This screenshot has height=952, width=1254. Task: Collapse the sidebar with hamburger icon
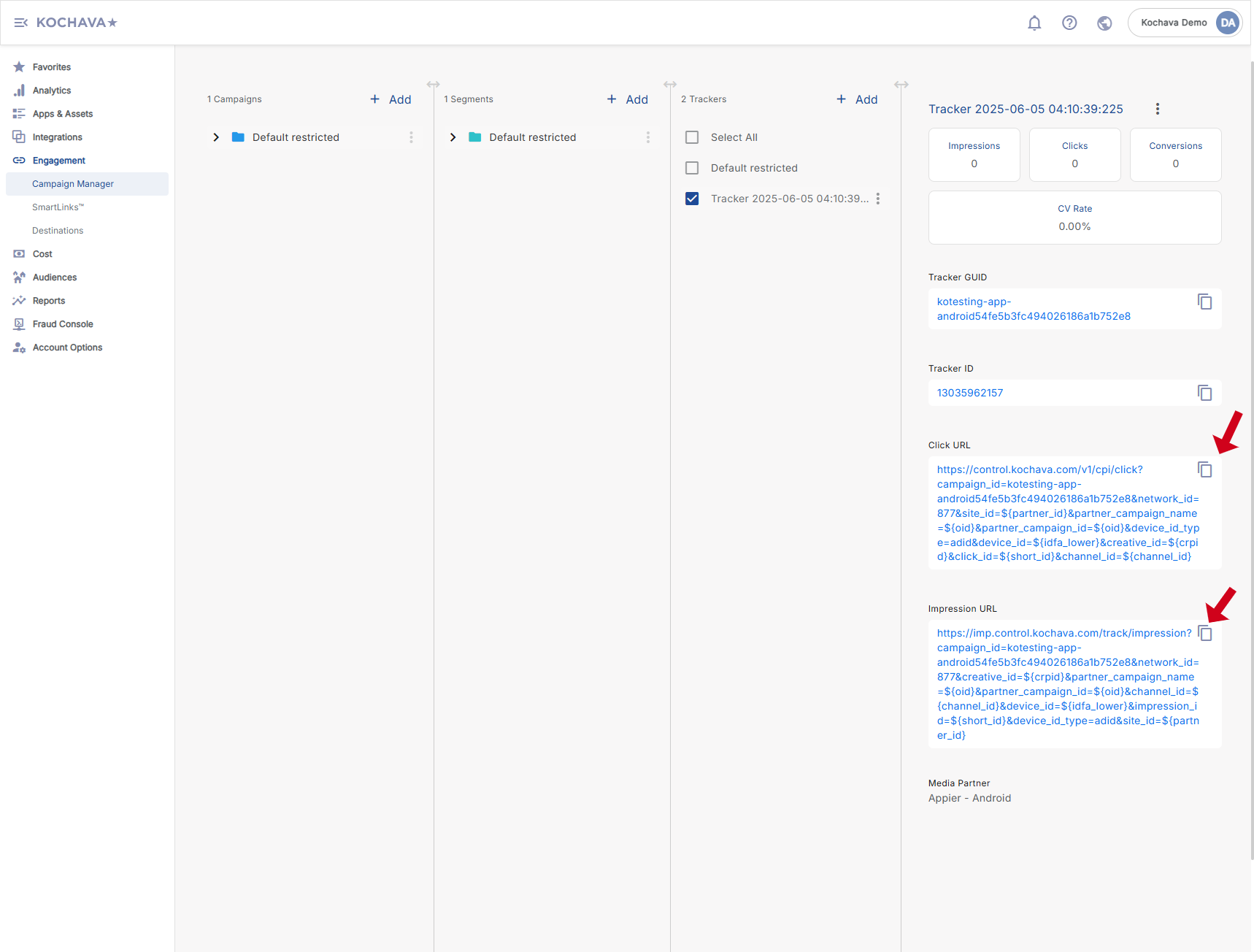pyautogui.click(x=20, y=23)
